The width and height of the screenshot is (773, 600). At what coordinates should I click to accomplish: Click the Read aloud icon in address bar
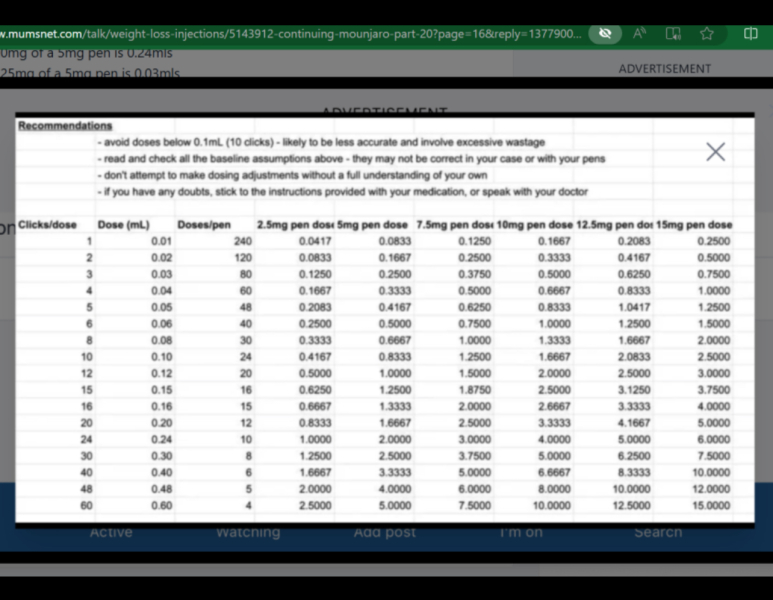[x=640, y=33]
